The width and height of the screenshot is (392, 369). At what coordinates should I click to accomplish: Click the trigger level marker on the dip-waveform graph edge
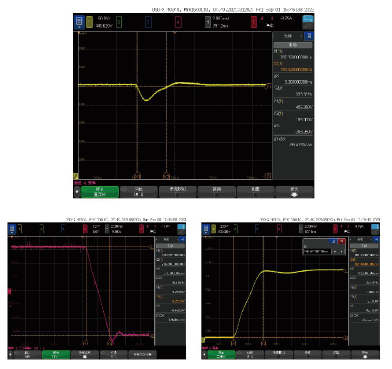[268, 87]
